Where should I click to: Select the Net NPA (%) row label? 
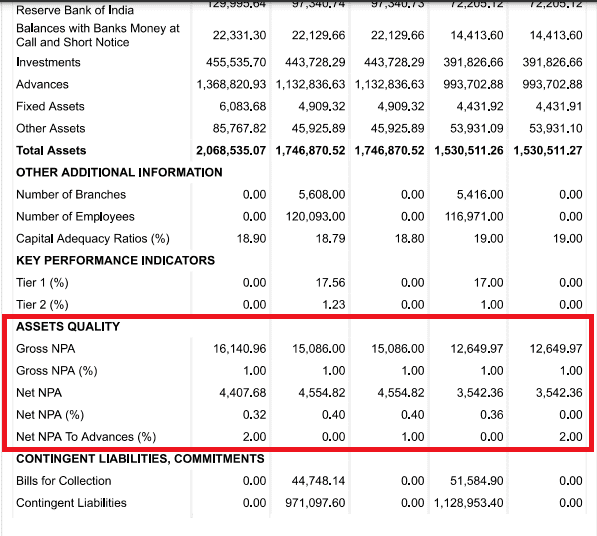50,415
